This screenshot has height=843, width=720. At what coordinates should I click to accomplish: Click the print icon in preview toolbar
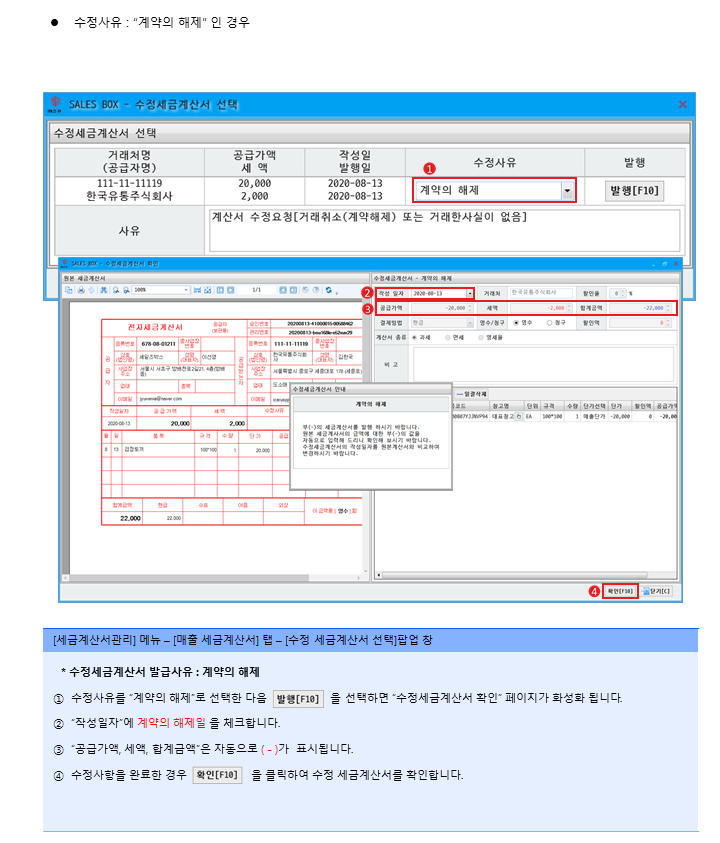81,290
